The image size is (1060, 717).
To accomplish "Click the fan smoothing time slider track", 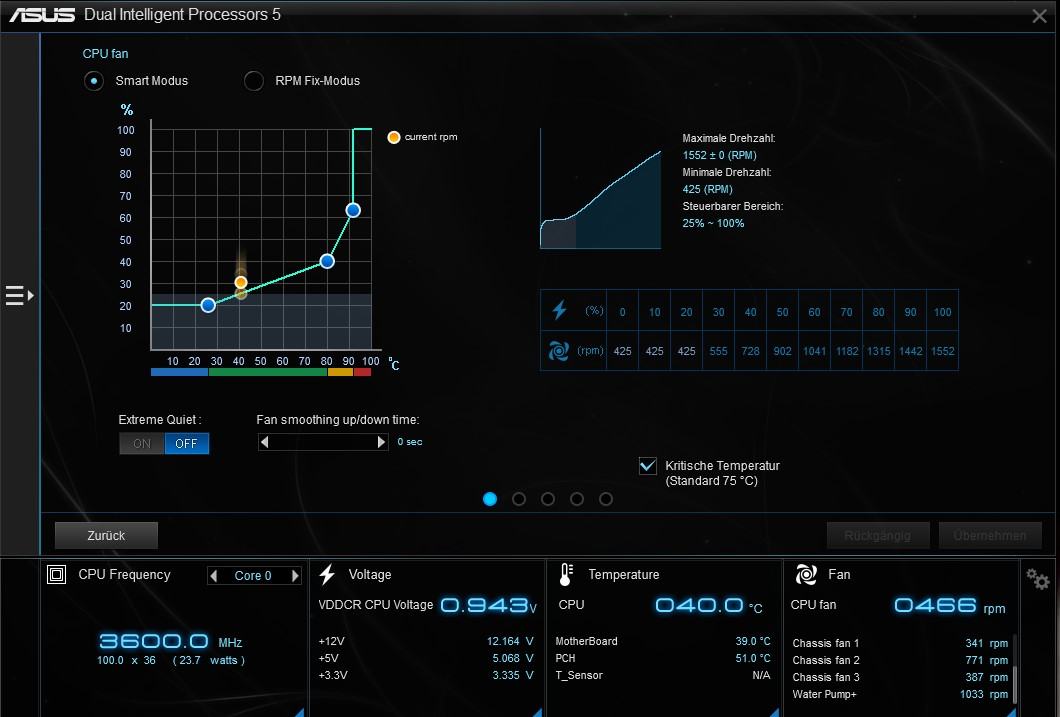I will 323,442.
